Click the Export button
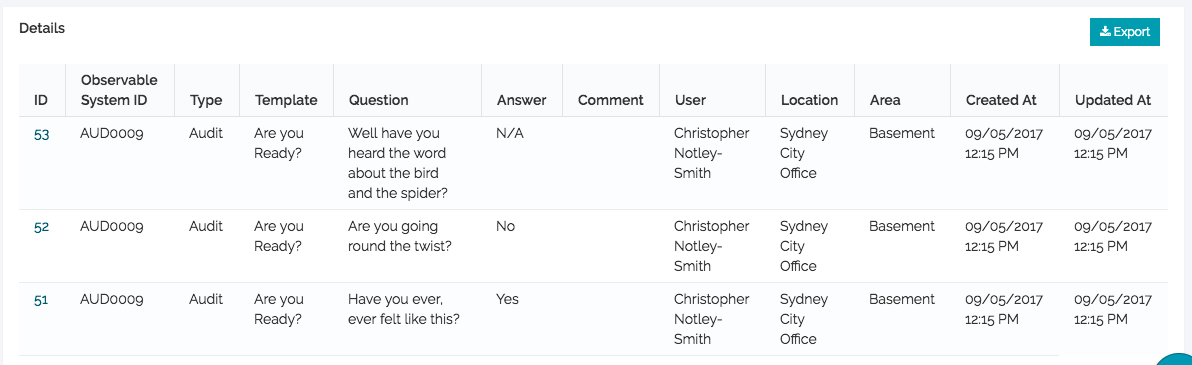 (x=1124, y=32)
